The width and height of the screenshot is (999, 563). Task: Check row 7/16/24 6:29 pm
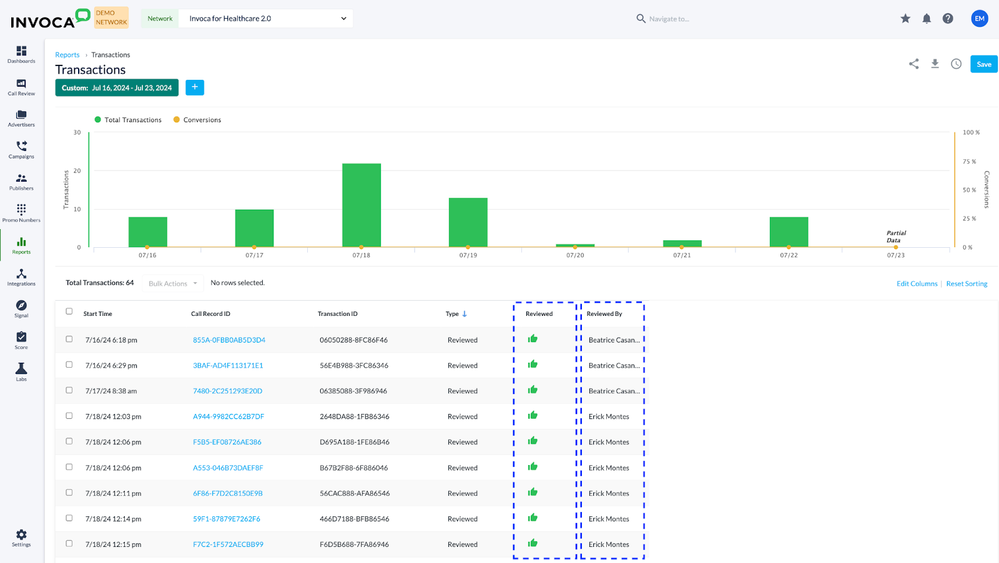pos(69,365)
